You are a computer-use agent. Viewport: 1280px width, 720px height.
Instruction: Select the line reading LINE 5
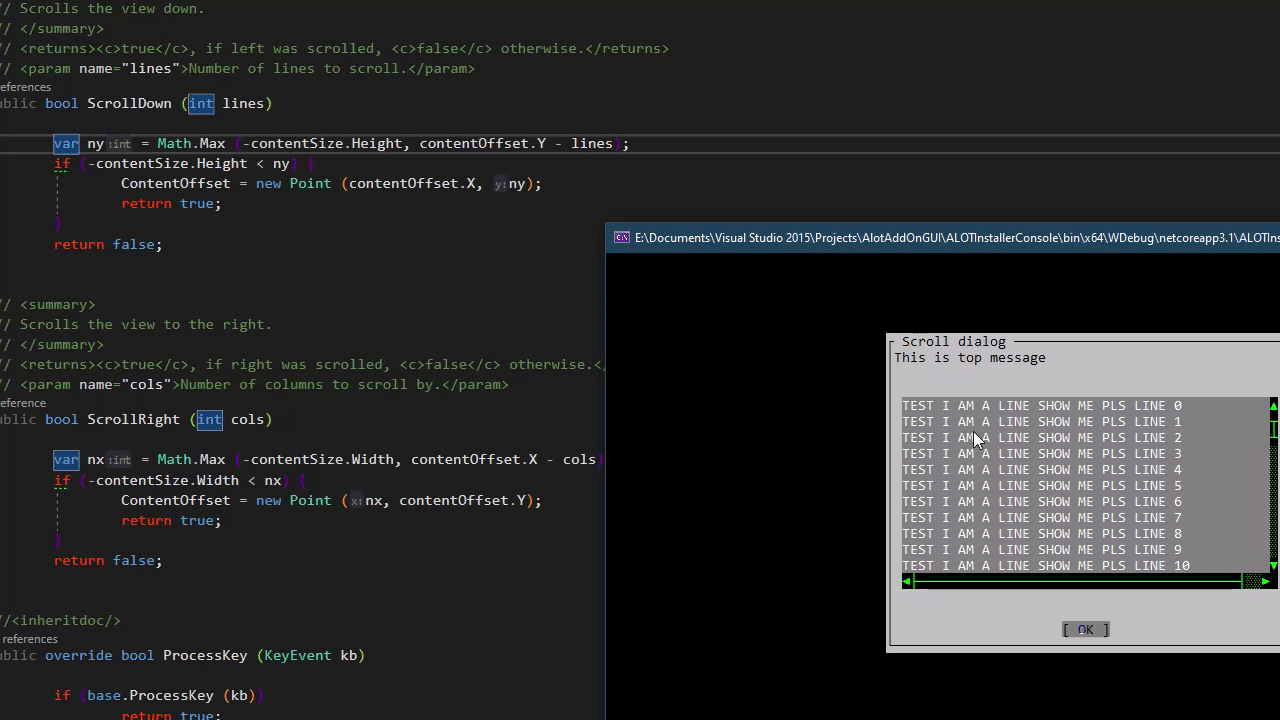point(1040,485)
